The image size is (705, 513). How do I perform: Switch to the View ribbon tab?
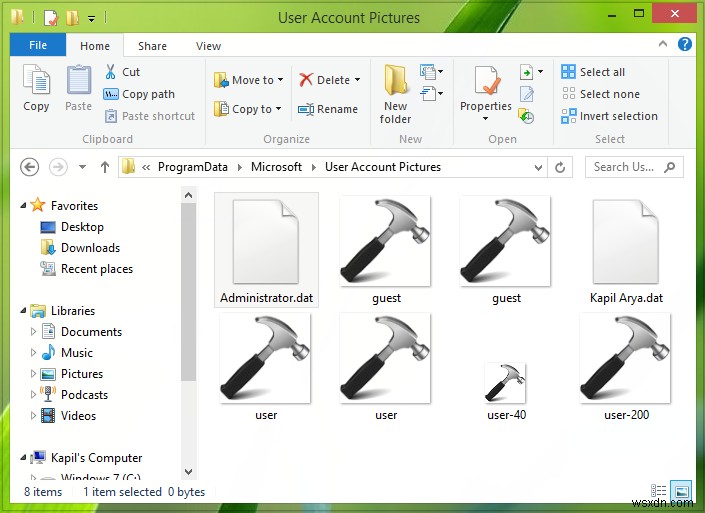pyautogui.click(x=208, y=46)
